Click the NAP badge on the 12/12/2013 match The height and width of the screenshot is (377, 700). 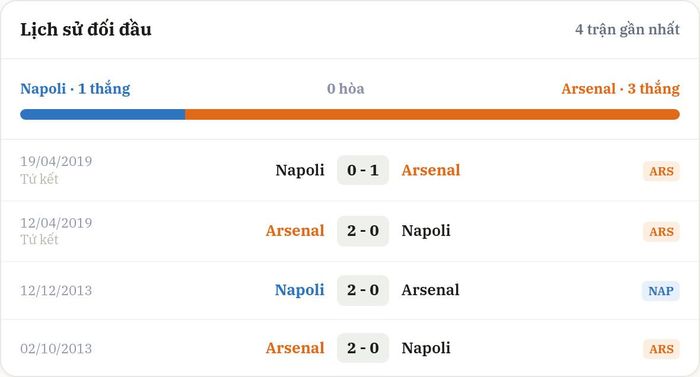[x=661, y=291]
